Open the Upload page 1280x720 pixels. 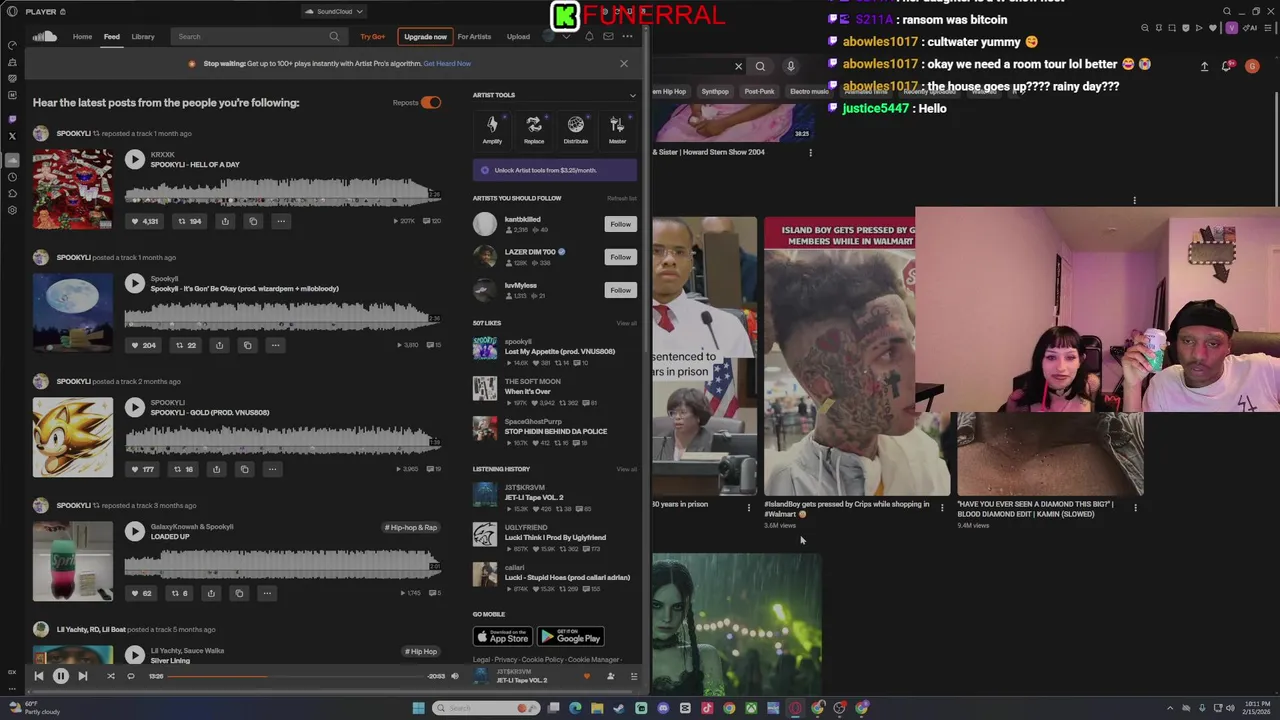(518, 37)
